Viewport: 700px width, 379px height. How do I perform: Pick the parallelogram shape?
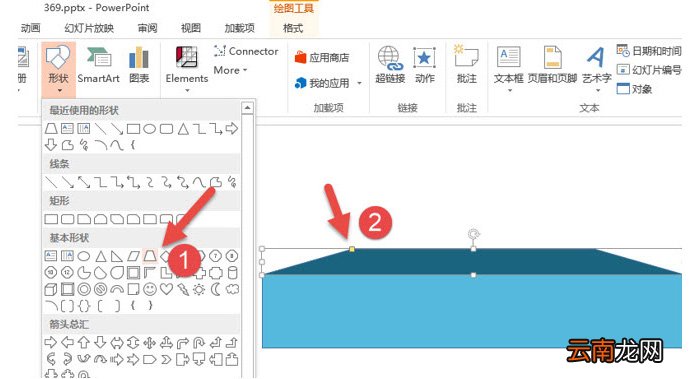click(133, 256)
